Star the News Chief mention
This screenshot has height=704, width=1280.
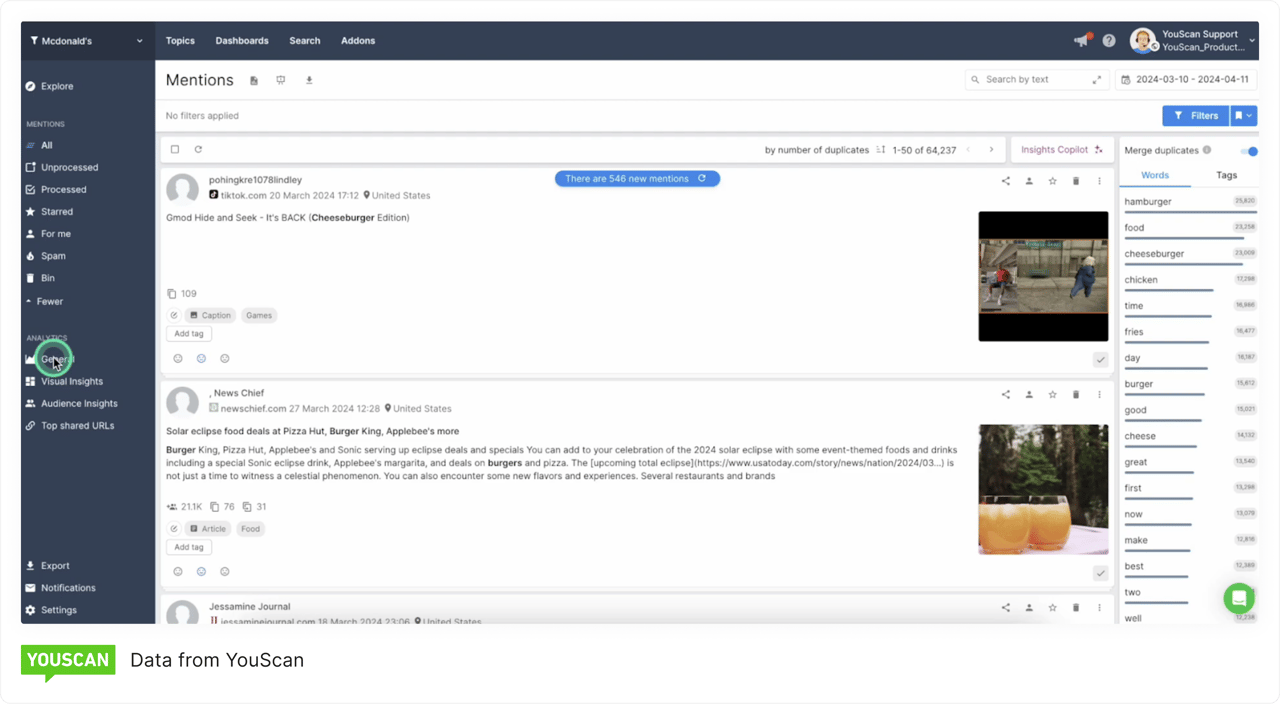pyautogui.click(x=1052, y=394)
